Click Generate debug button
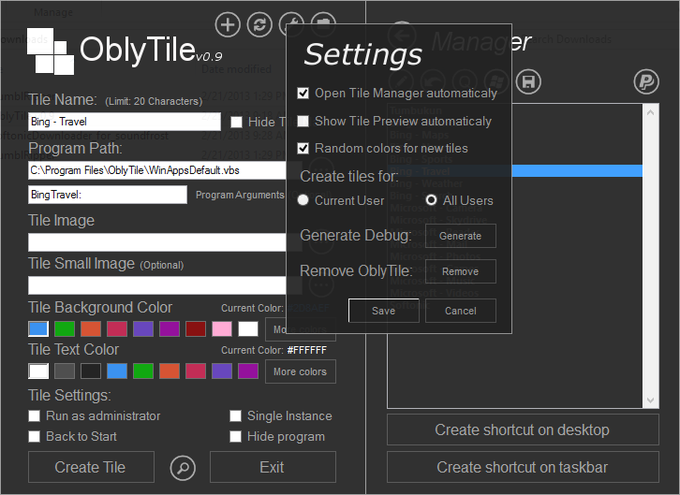The height and width of the screenshot is (495, 680). tap(461, 236)
